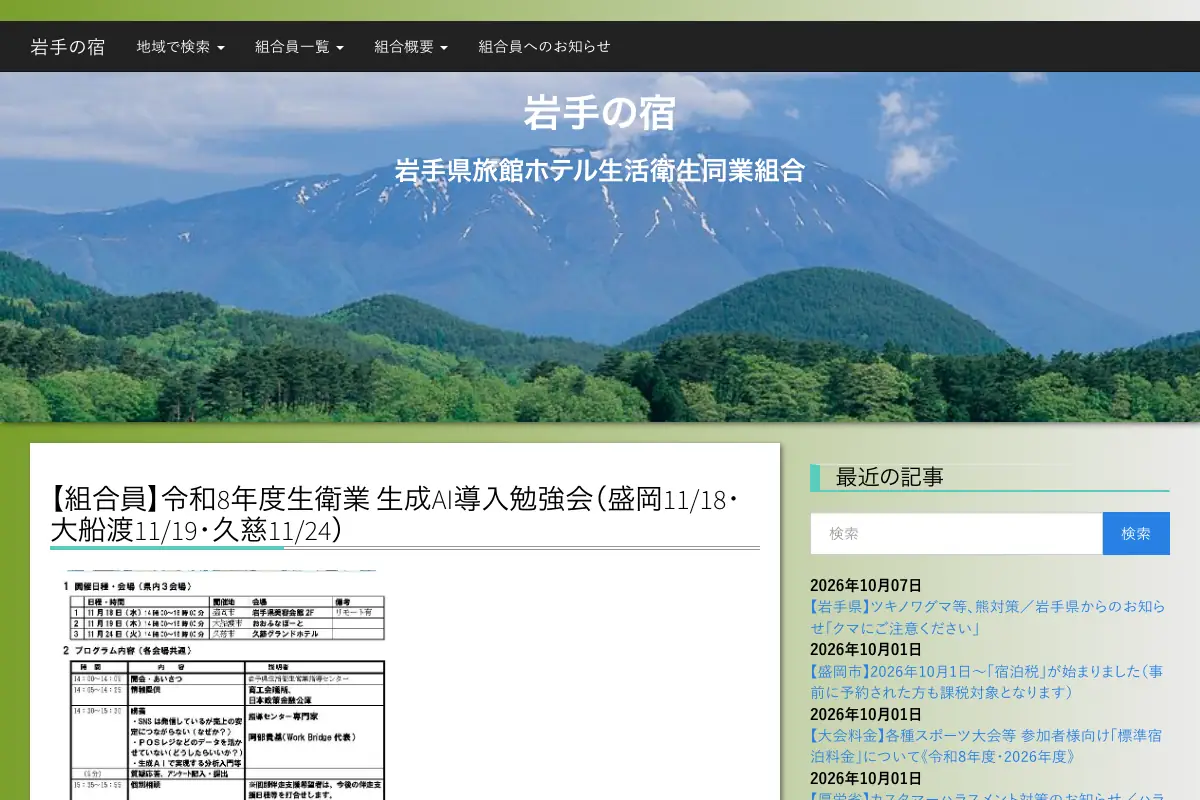Open the 組合員へのお知らせ menu item
This screenshot has width=1200, height=800.
point(544,47)
